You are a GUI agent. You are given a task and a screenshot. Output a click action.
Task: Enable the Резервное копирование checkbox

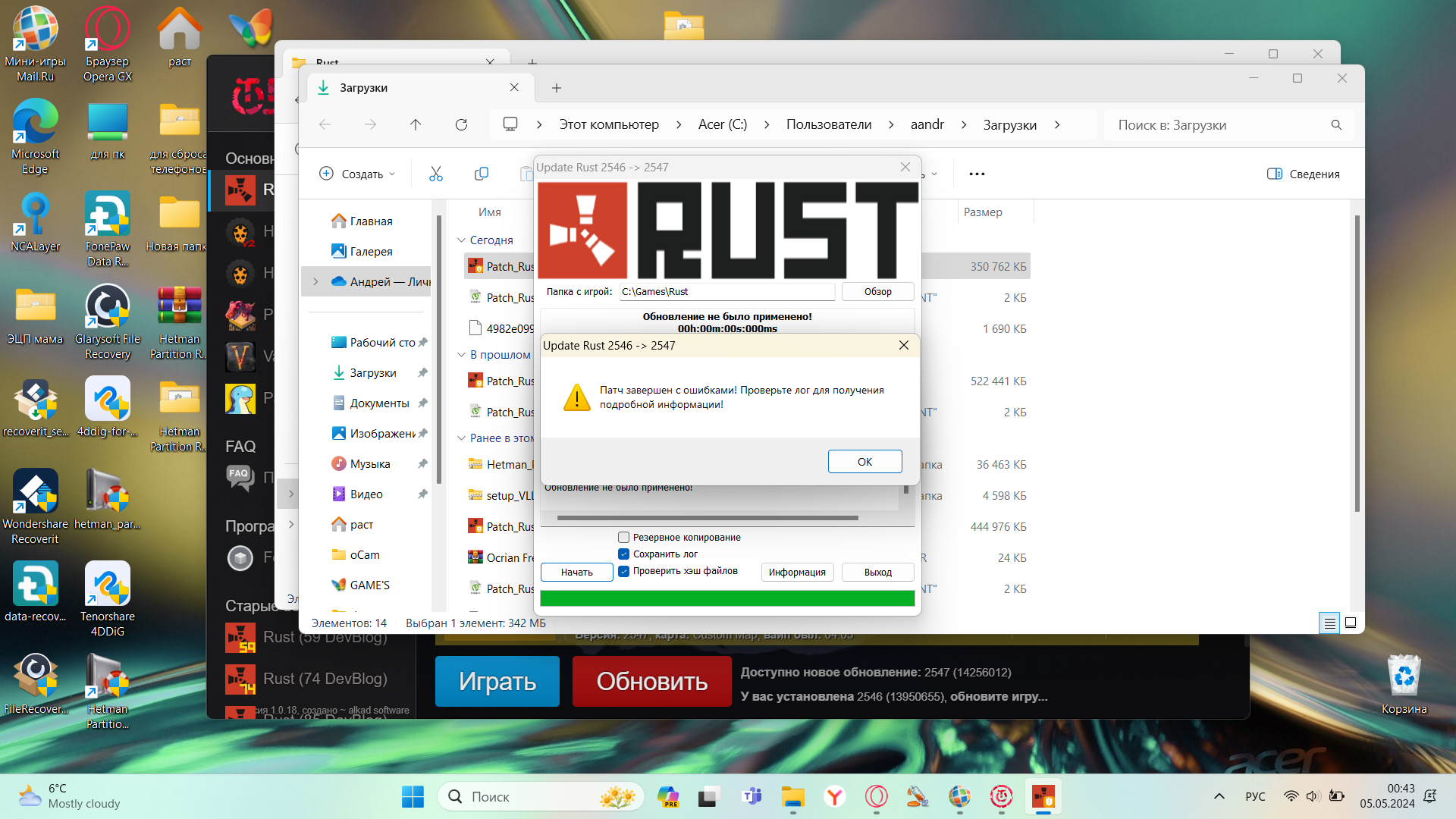pos(623,537)
